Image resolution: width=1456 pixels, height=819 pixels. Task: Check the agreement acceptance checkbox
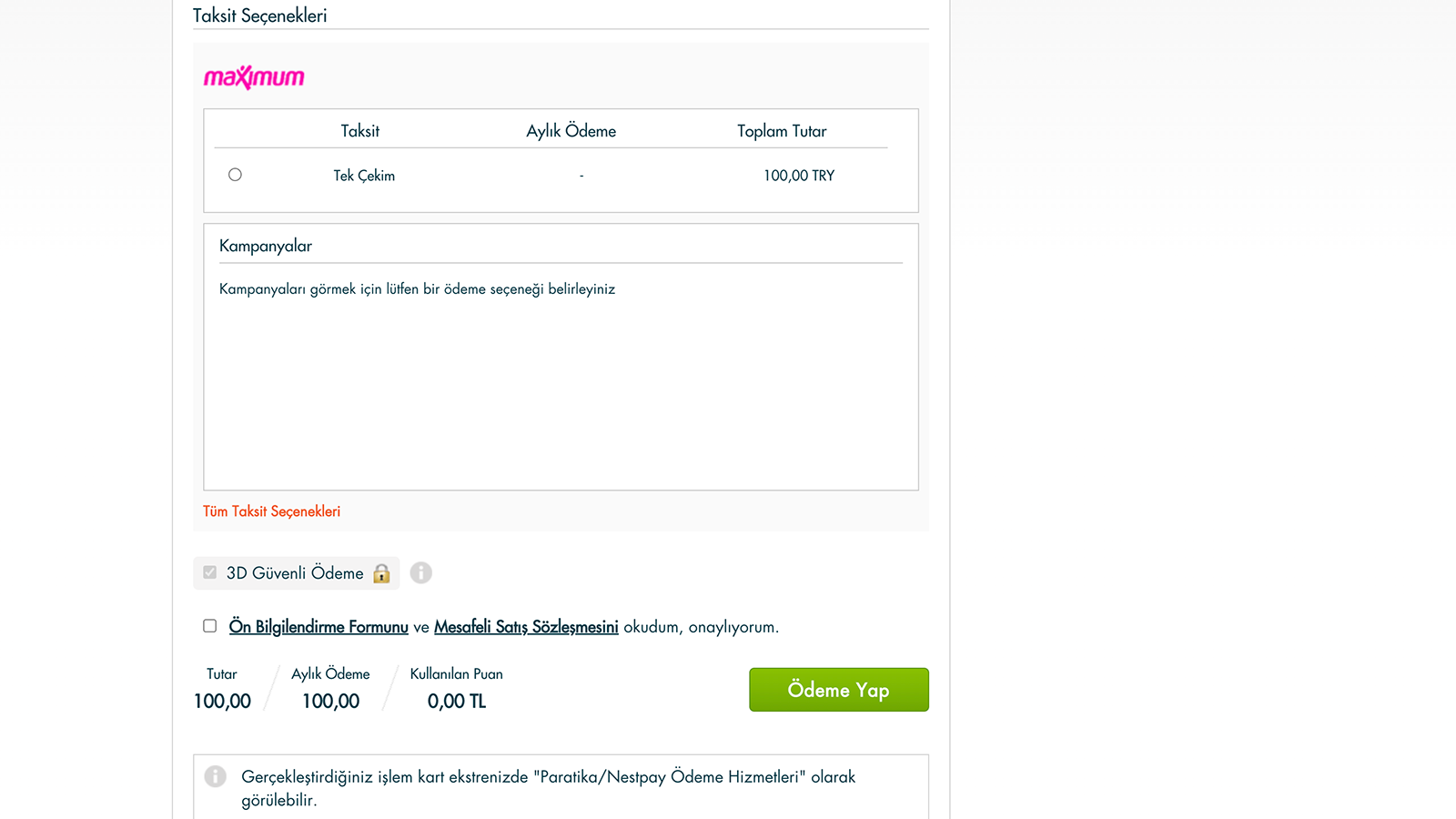210,626
